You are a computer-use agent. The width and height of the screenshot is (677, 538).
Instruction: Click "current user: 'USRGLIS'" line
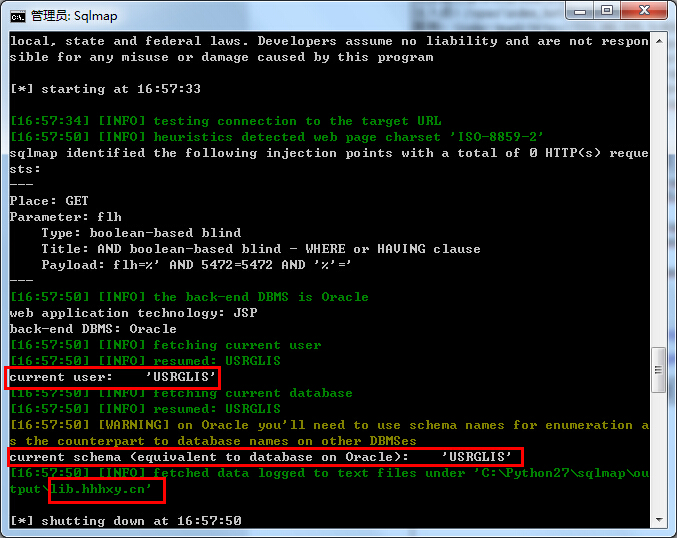click(x=112, y=377)
